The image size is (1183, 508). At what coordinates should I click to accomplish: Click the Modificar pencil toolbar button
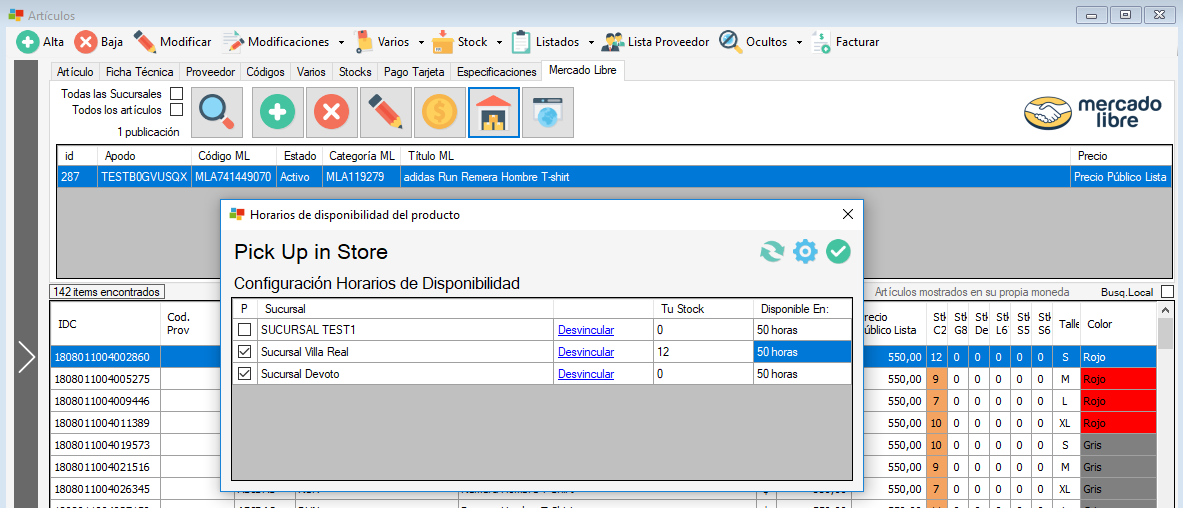pyautogui.click(x=173, y=42)
